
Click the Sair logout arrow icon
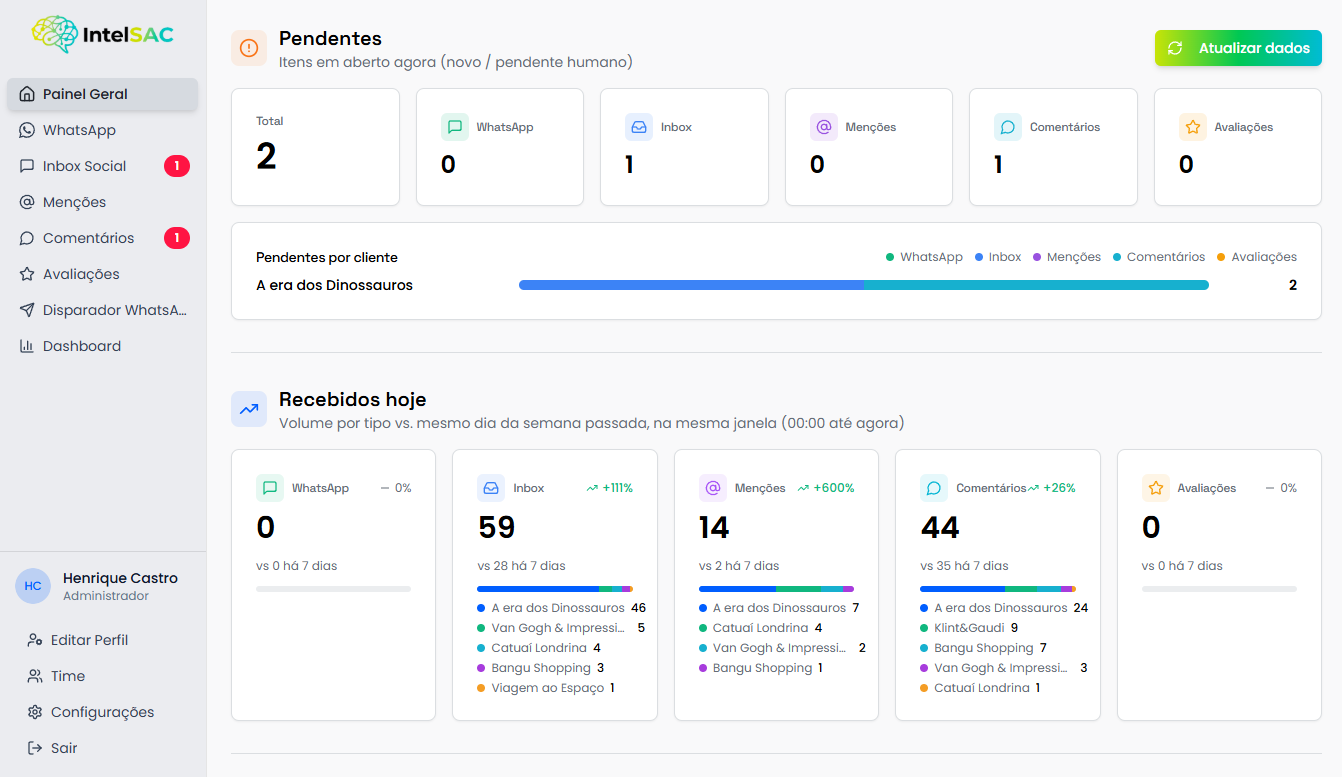(35, 748)
